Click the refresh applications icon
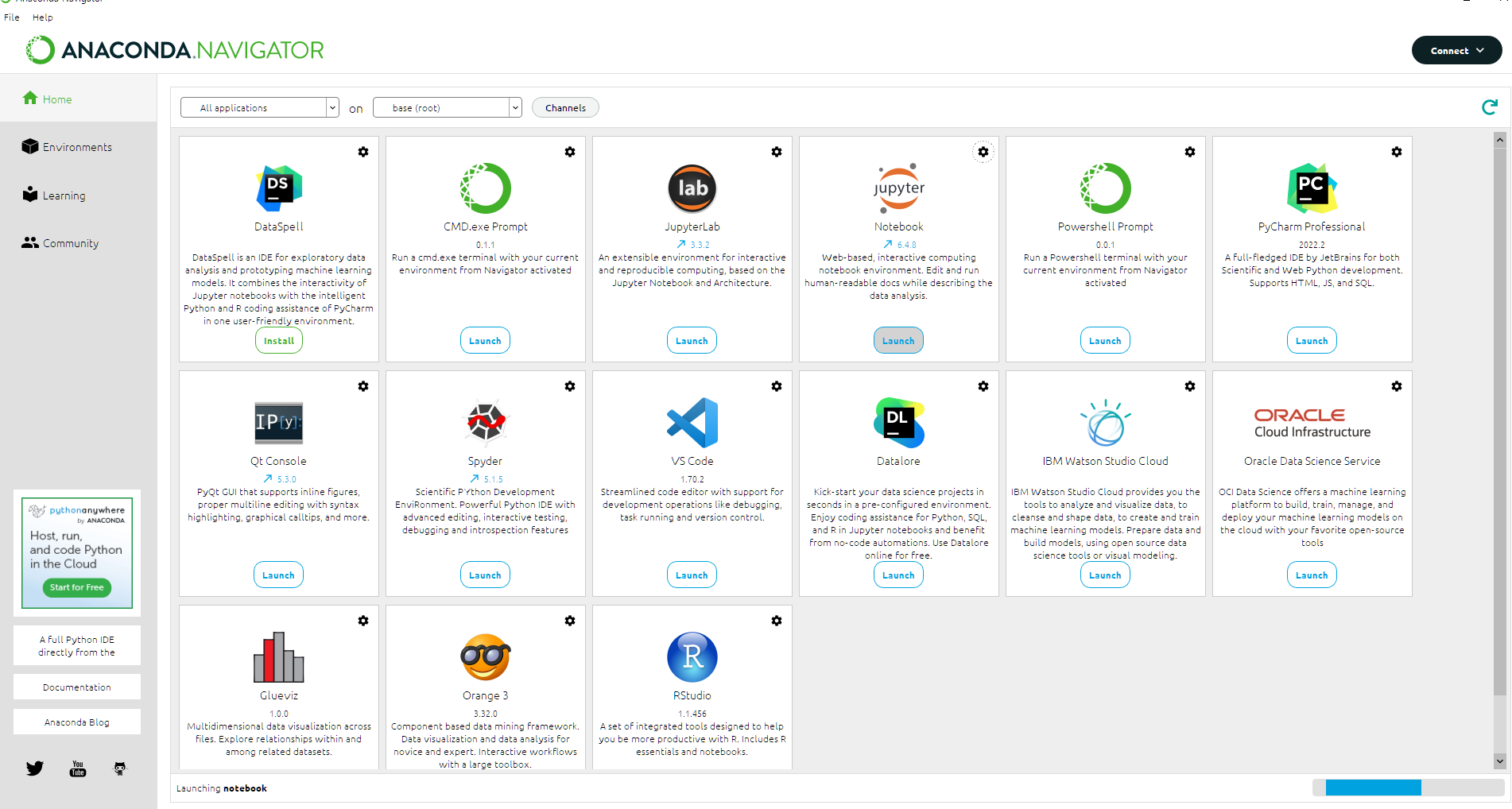The height and width of the screenshot is (809, 1512). [1490, 107]
